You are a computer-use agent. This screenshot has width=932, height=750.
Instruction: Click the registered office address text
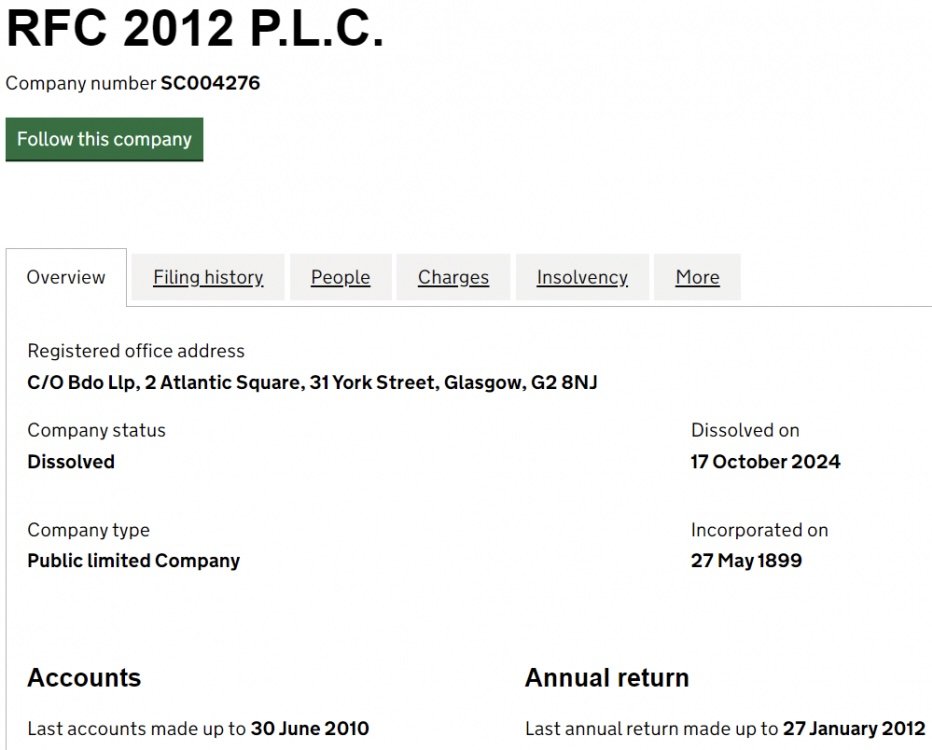pyautogui.click(x=312, y=382)
